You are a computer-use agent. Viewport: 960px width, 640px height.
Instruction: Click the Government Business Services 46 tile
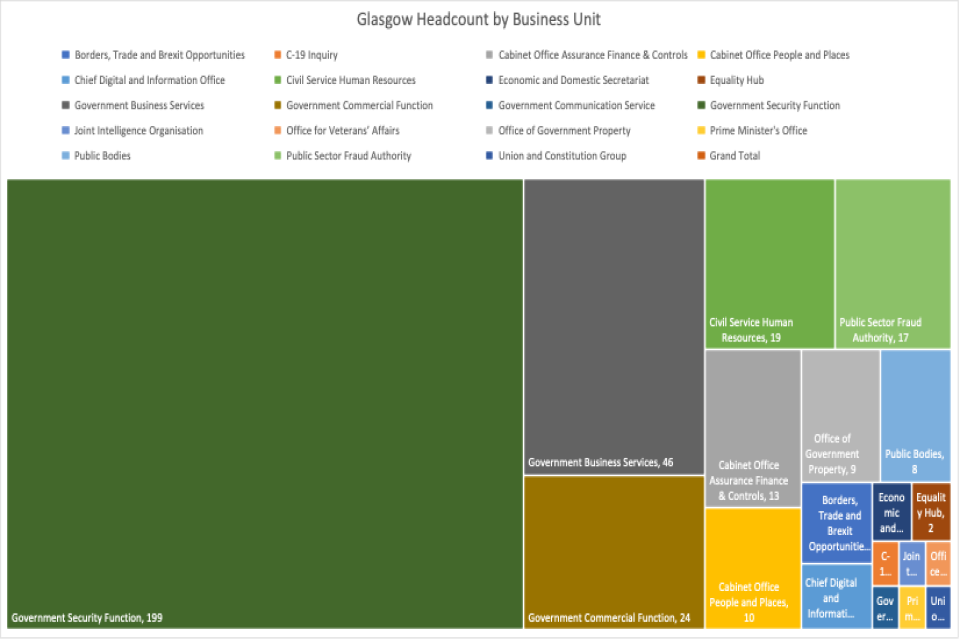[x=613, y=326]
